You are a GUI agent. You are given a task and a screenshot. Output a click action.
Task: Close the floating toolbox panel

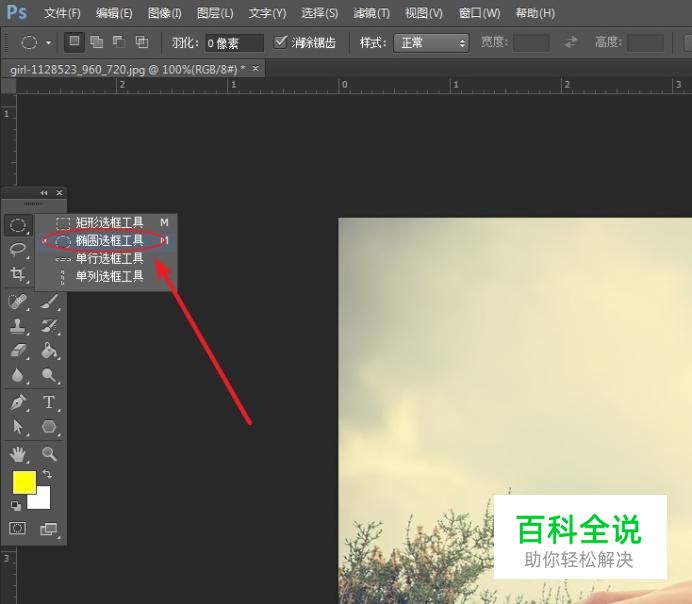coord(60,193)
